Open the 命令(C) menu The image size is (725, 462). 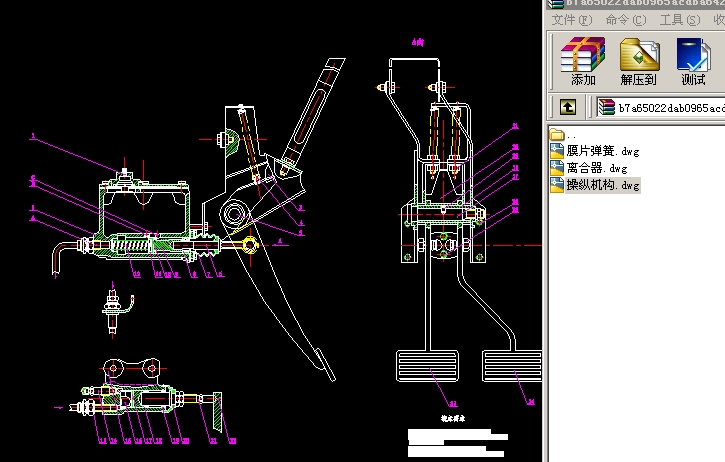[626, 20]
